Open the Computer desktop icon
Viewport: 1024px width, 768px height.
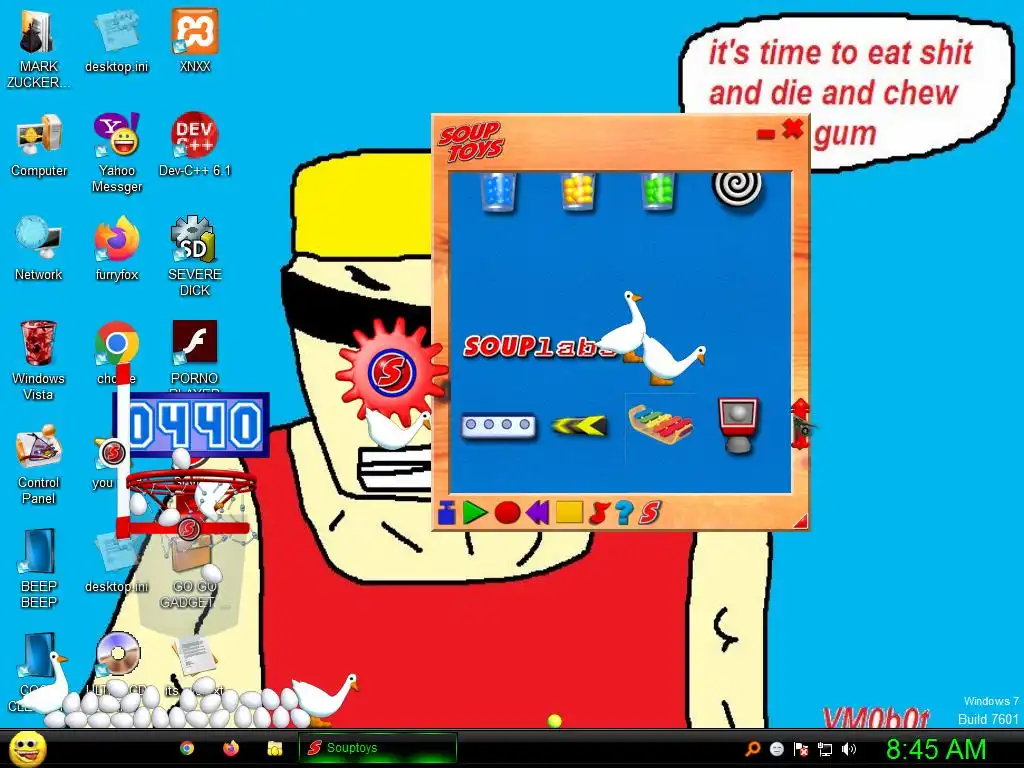click(39, 145)
